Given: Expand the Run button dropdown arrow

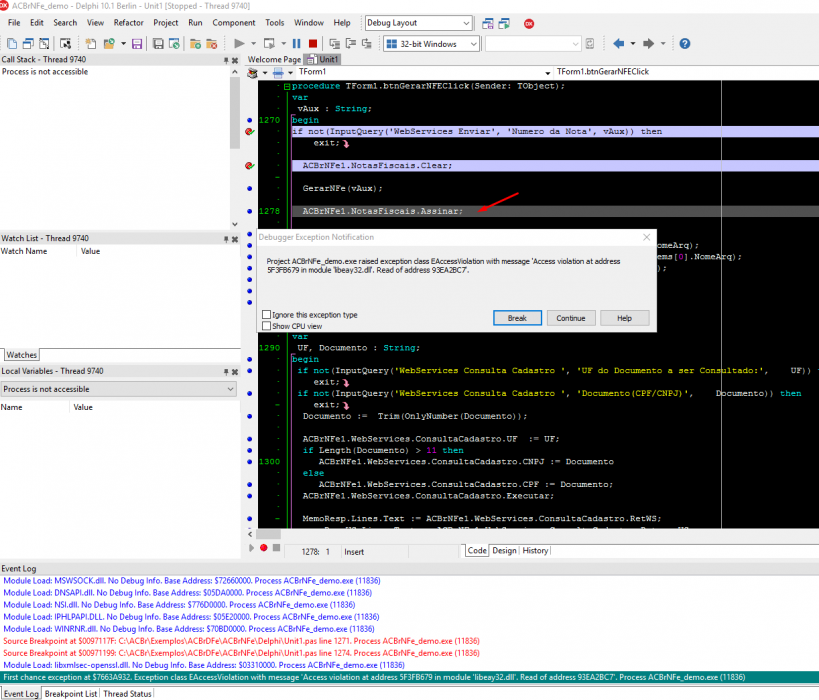Looking at the screenshot, I should pyautogui.click(x=253, y=44).
